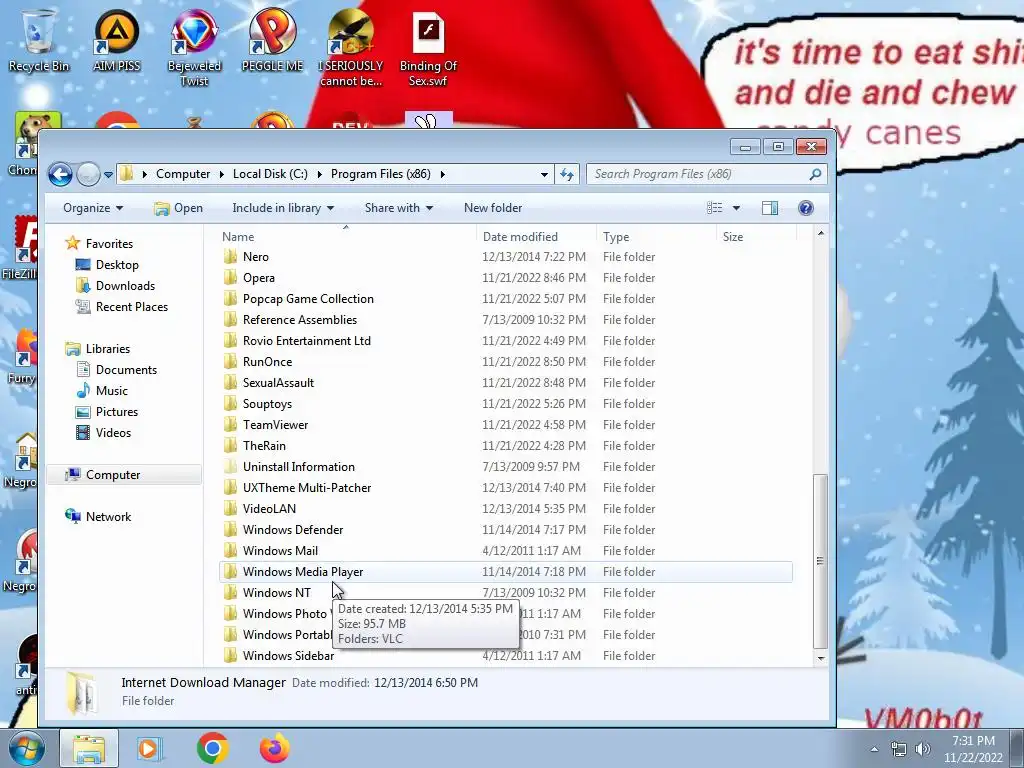The image size is (1024, 768).
Task: Click the New folder button
Action: [x=493, y=208]
